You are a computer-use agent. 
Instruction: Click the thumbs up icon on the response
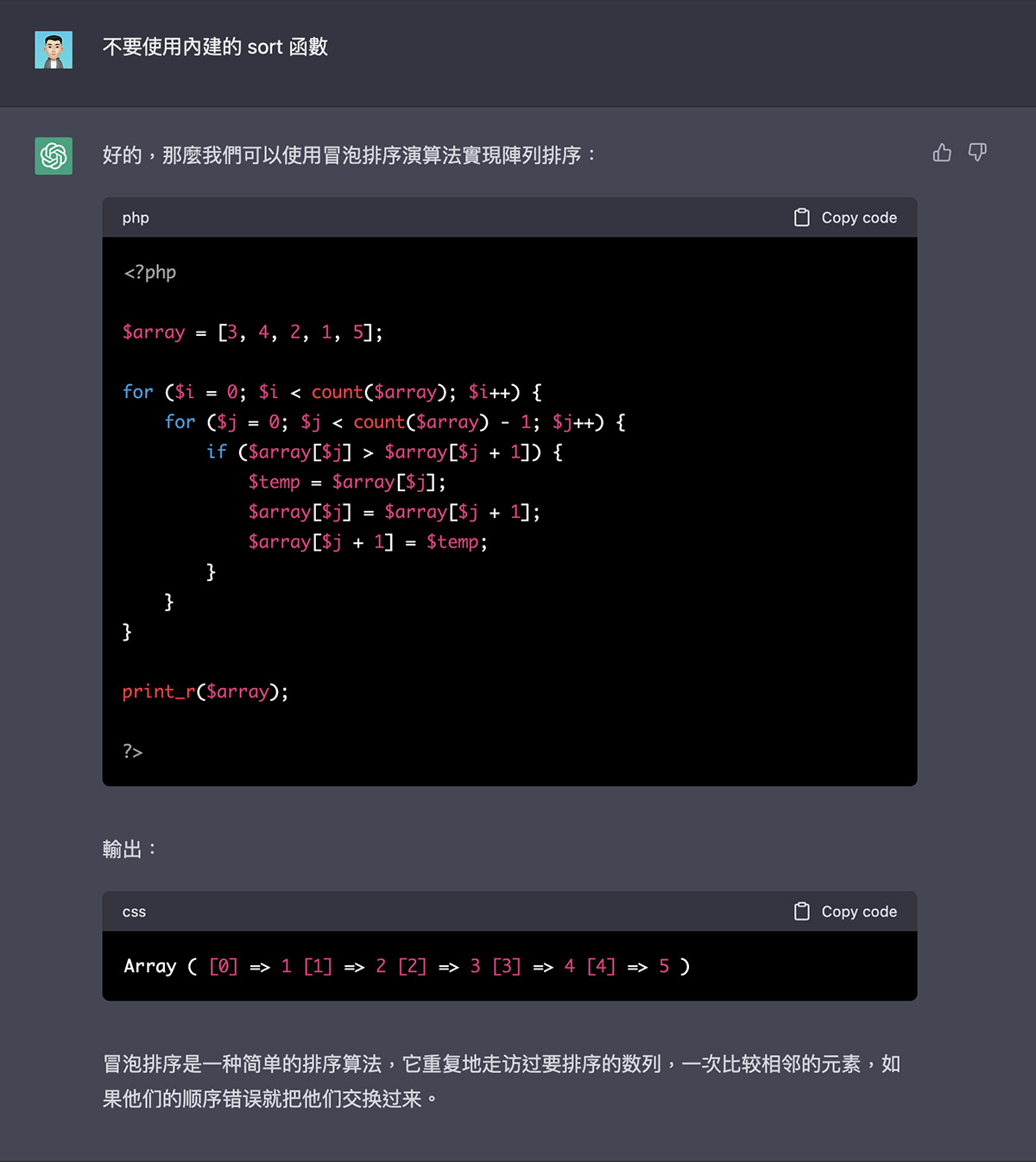click(942, 153)
